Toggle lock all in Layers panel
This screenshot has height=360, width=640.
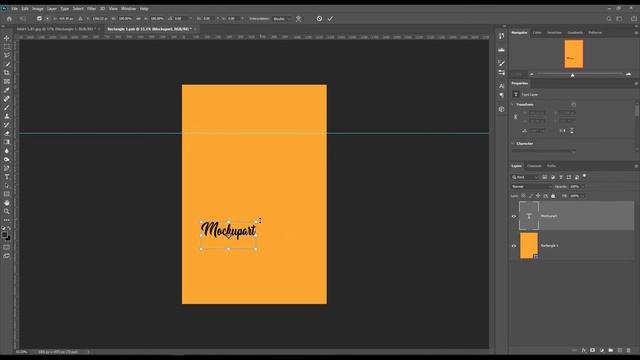[553, 196]
